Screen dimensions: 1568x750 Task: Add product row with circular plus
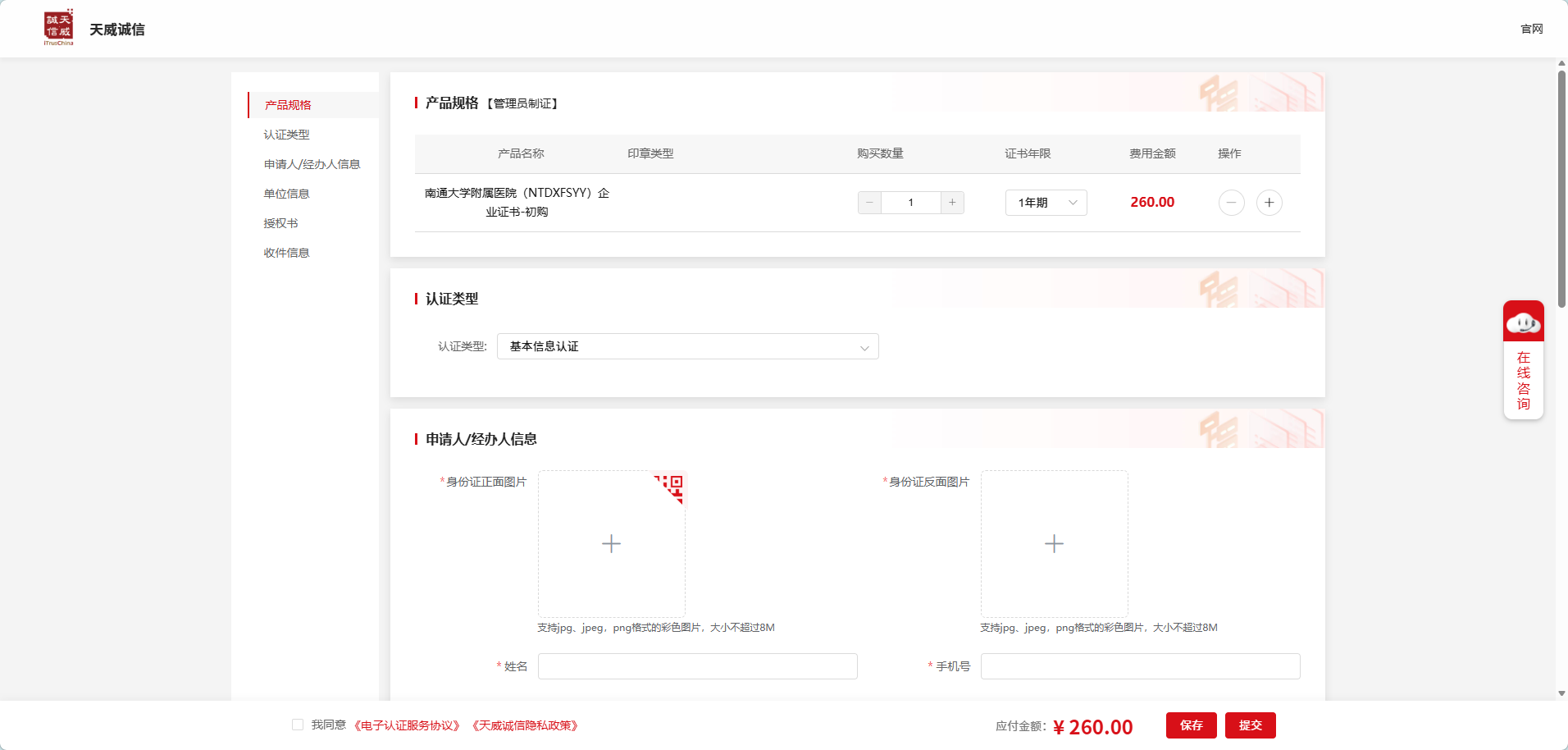(x=1269, y=203)
